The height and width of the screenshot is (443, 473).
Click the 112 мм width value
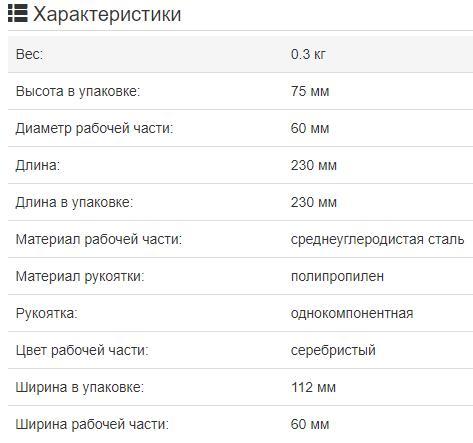click(313, 387)
